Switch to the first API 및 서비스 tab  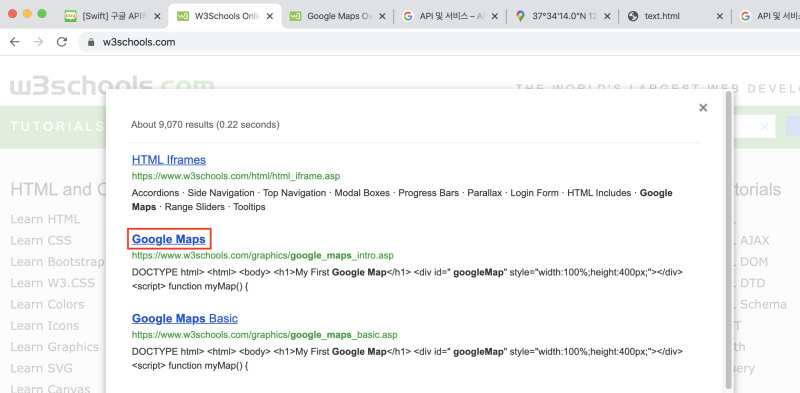point(449,16)
